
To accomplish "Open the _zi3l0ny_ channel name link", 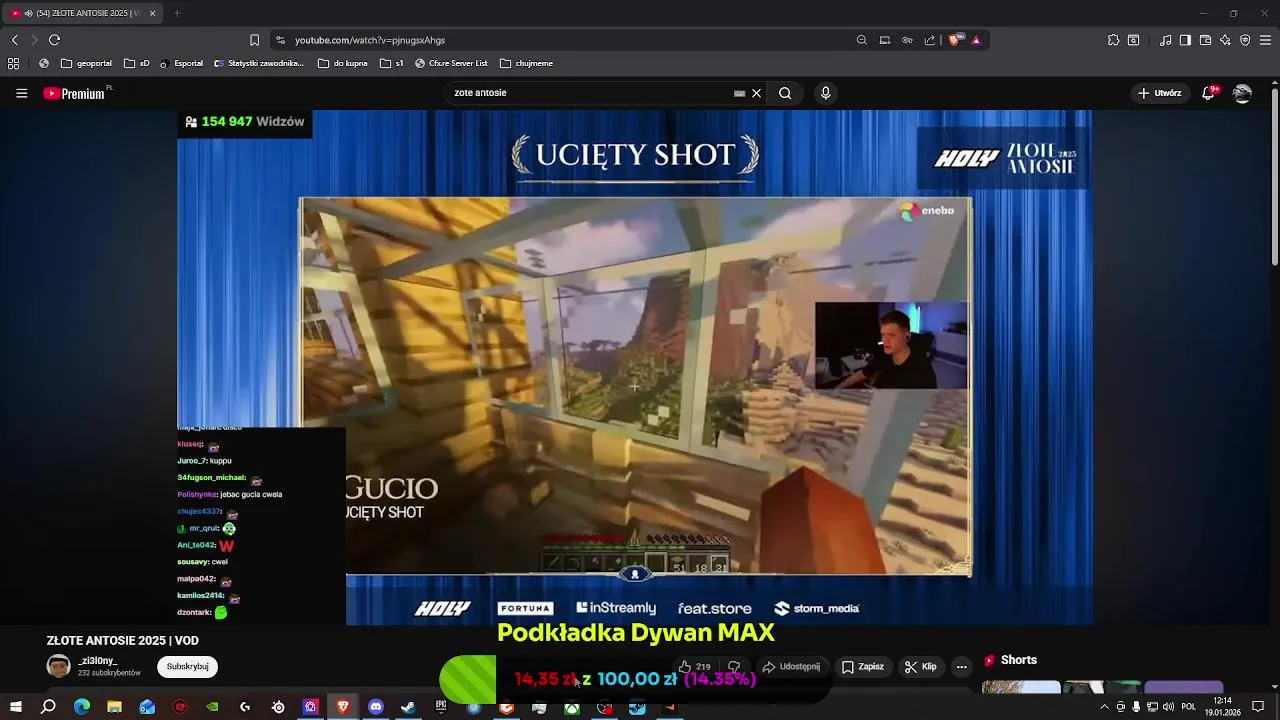I will 97,661.
